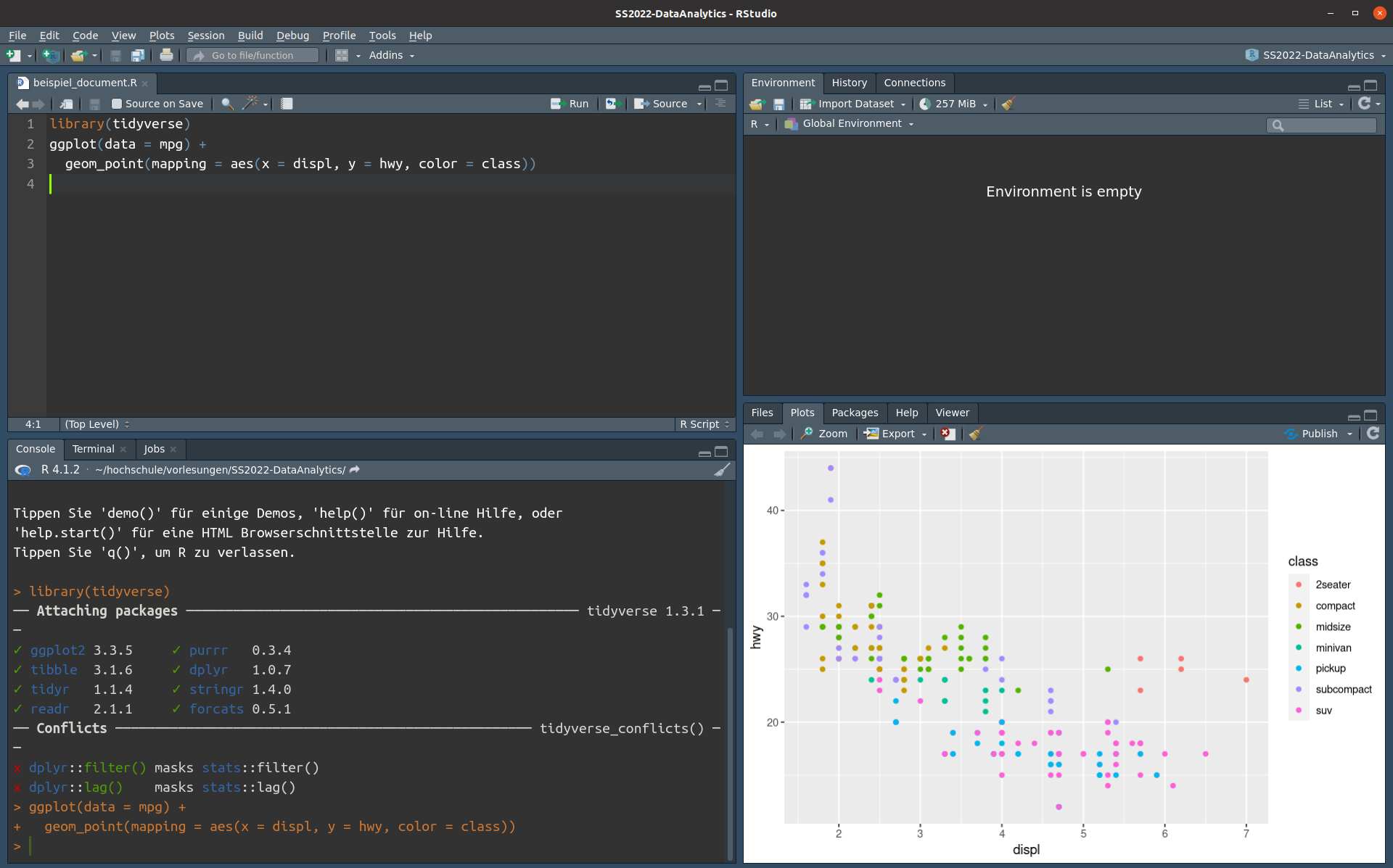1393x868 pixels.
Task: Click the Zoom plot button
Action: [x=824, y=434]
